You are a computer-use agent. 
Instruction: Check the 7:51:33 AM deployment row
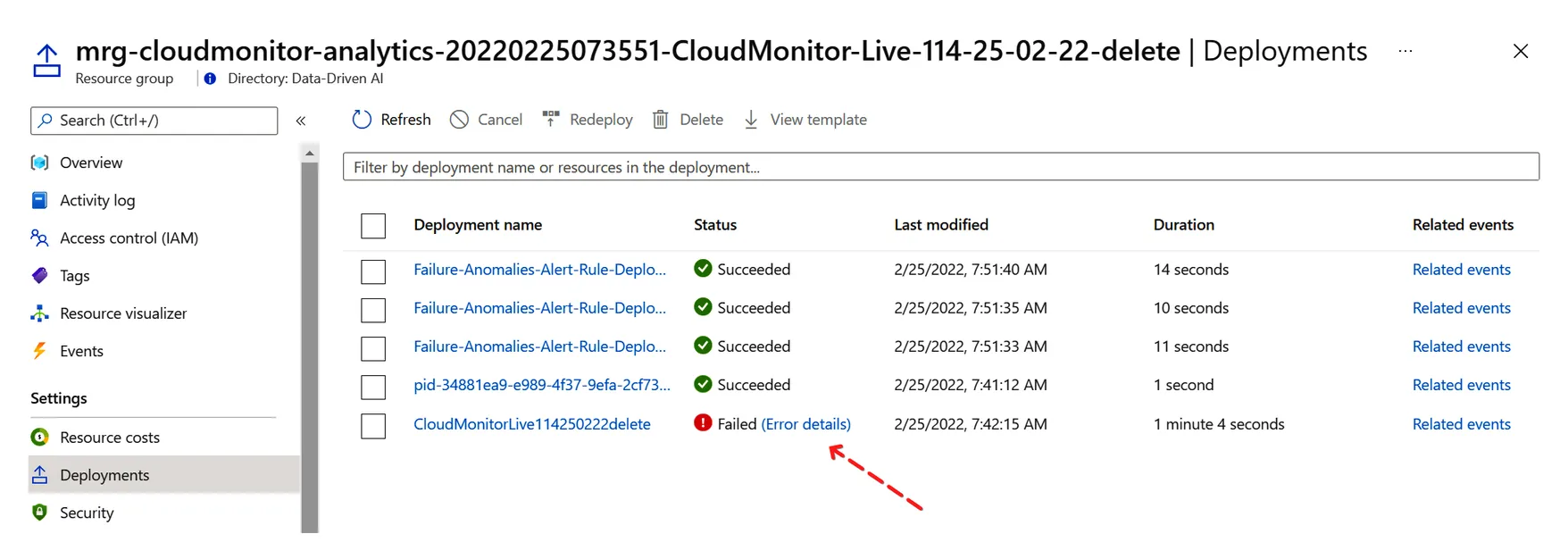point(373,348)
